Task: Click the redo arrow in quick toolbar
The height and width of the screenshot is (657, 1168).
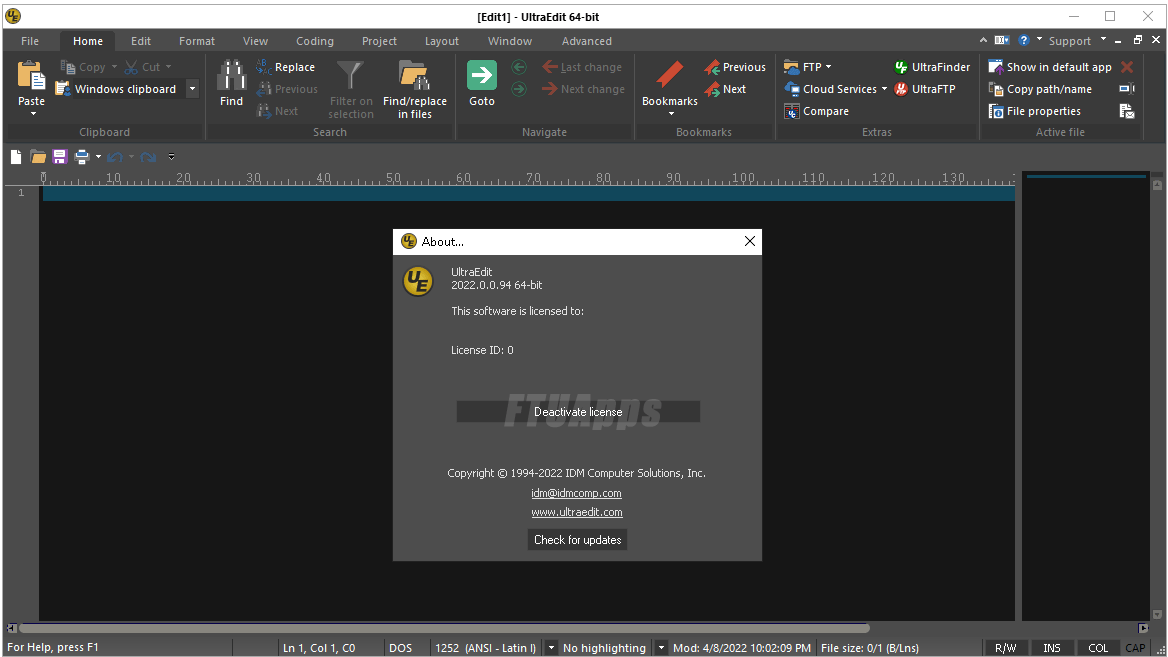Action: coord(148,156)
